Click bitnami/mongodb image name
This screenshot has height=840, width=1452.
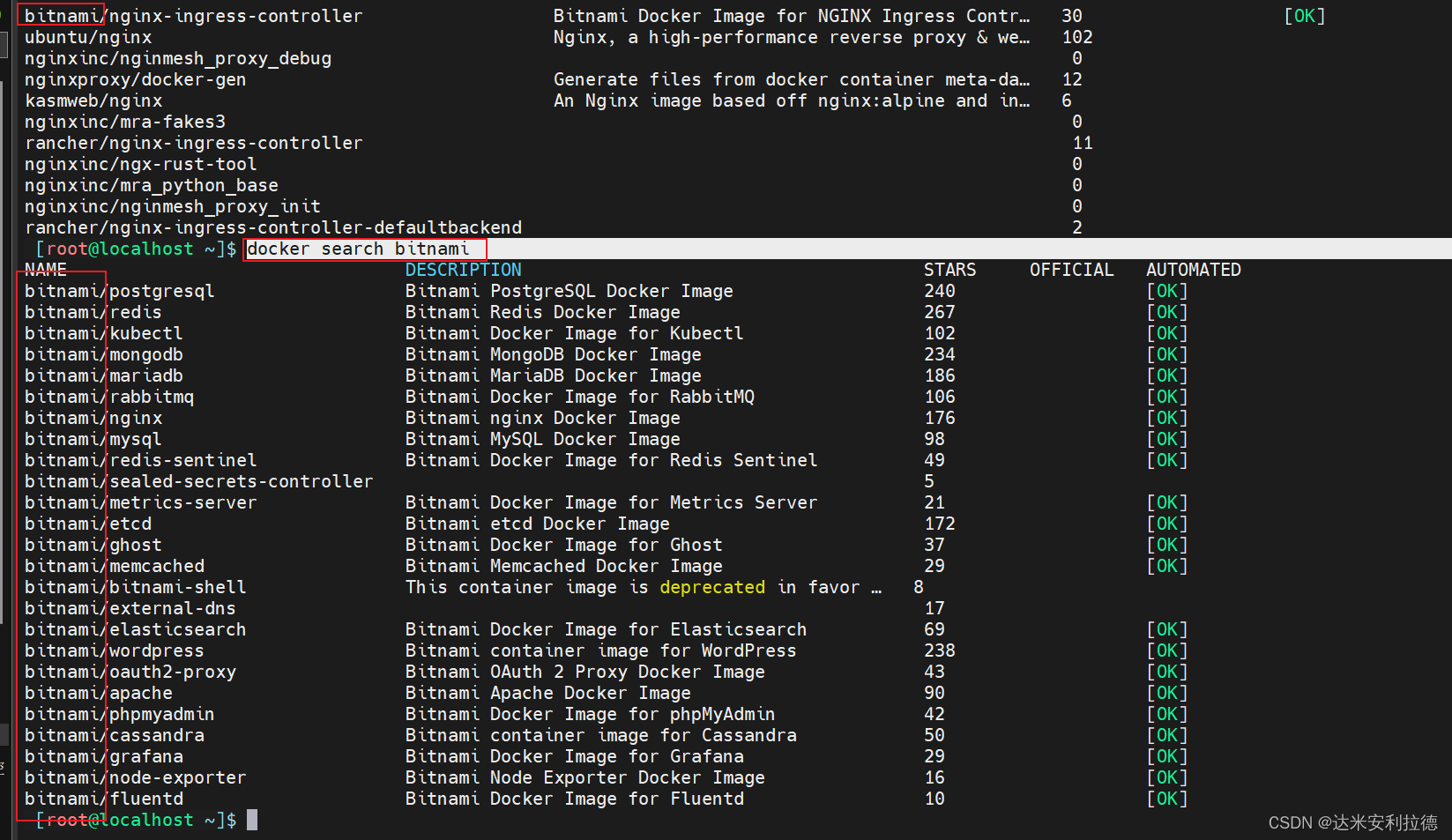(x=103, y=354)
